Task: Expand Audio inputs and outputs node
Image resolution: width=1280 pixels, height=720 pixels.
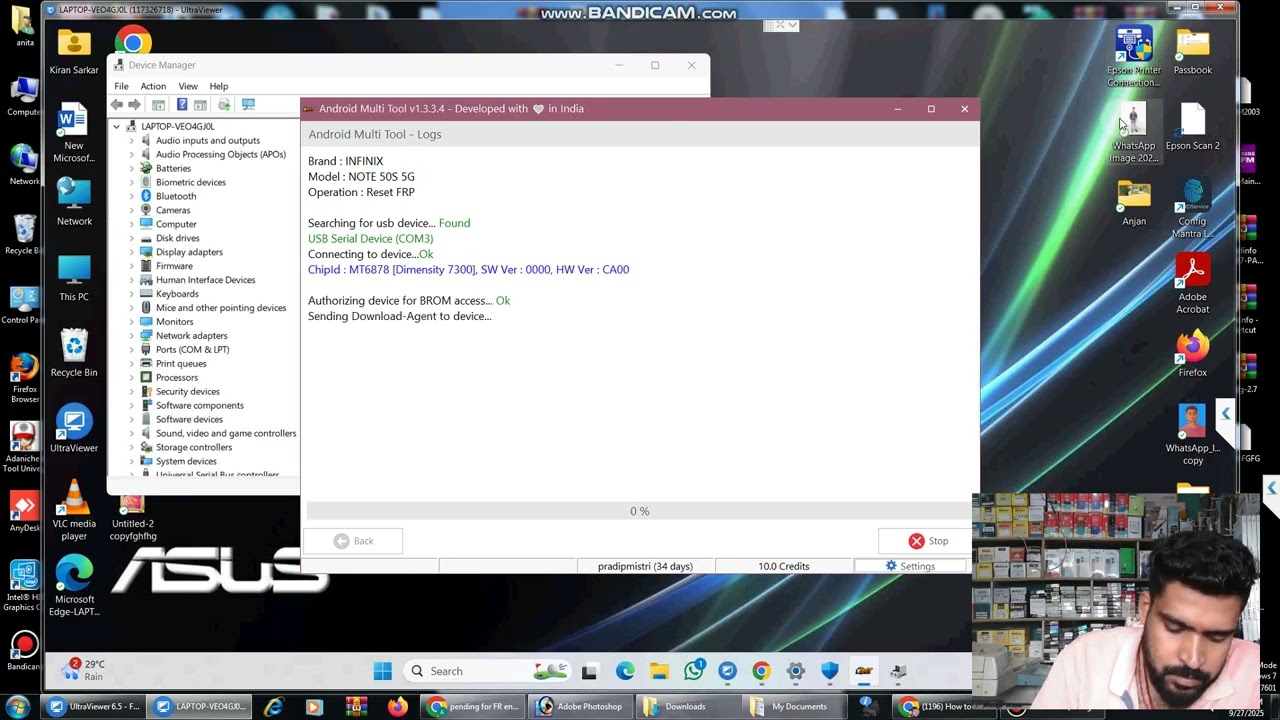Action: pos(131,141)
